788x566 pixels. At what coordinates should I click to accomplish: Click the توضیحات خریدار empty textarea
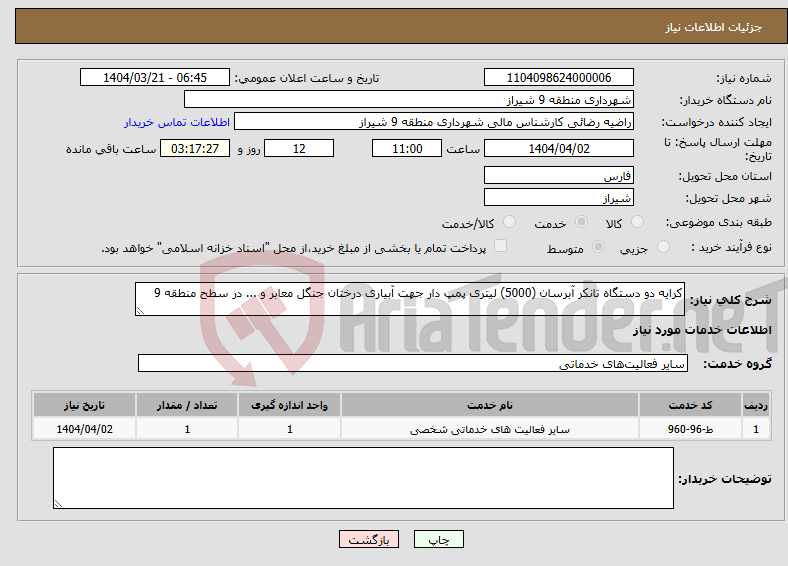pos(363,478)
